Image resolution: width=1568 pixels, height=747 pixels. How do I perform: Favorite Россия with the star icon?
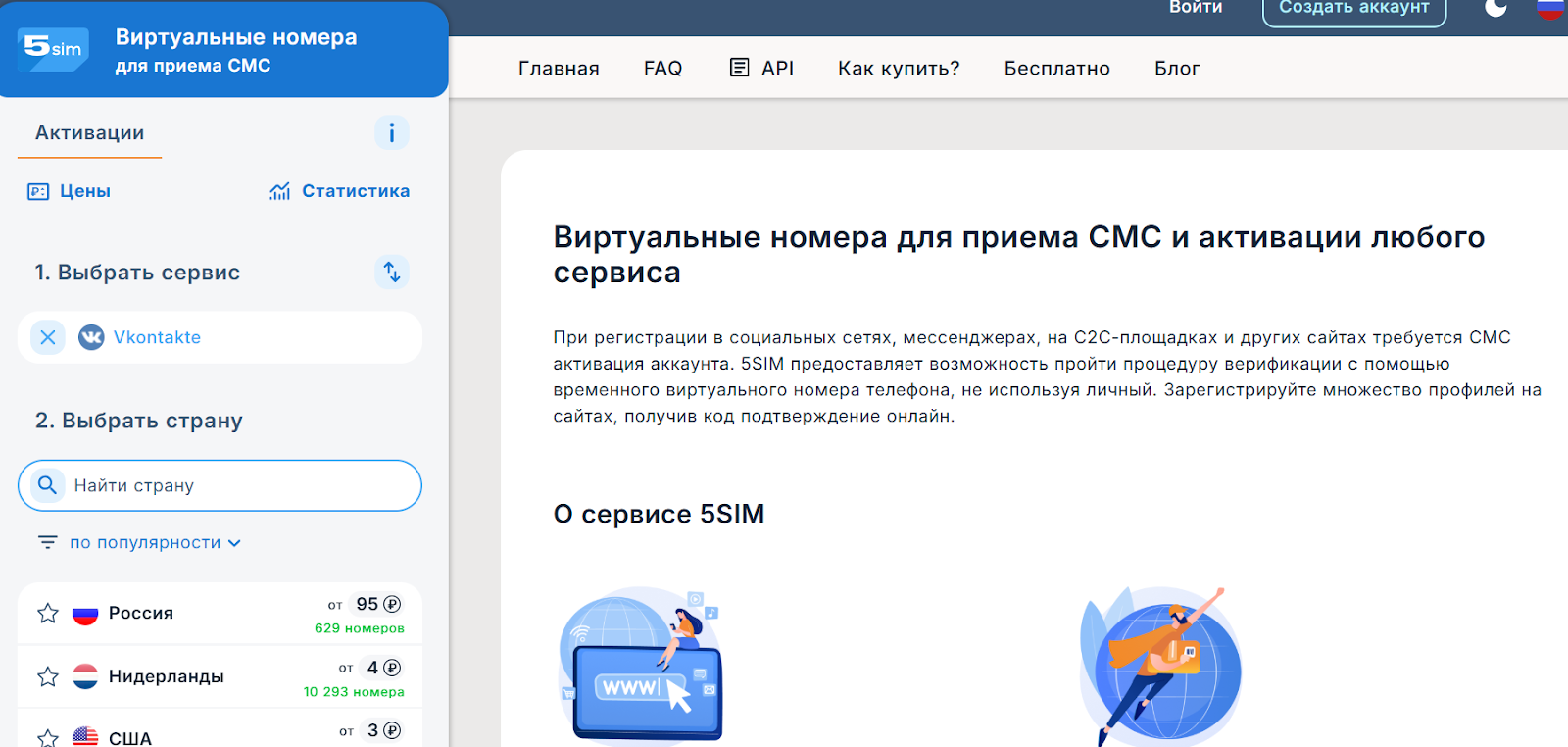[48, 614]
